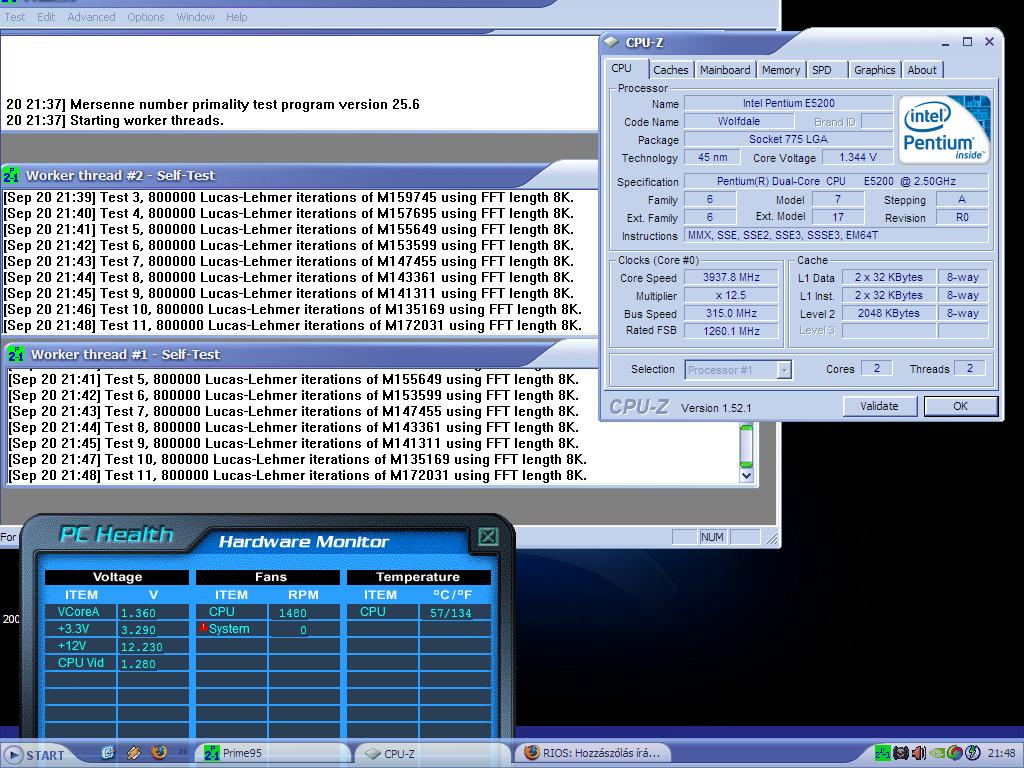
Task: Click the +12V voltage value 12.230
Action: click(142, 647)
